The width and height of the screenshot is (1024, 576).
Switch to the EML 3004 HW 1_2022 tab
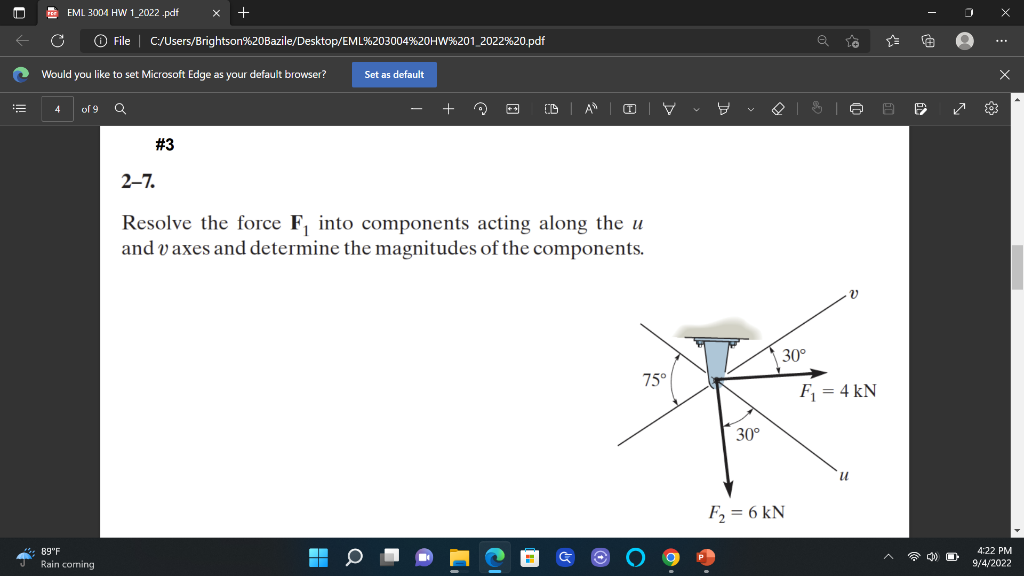point(120,14)
